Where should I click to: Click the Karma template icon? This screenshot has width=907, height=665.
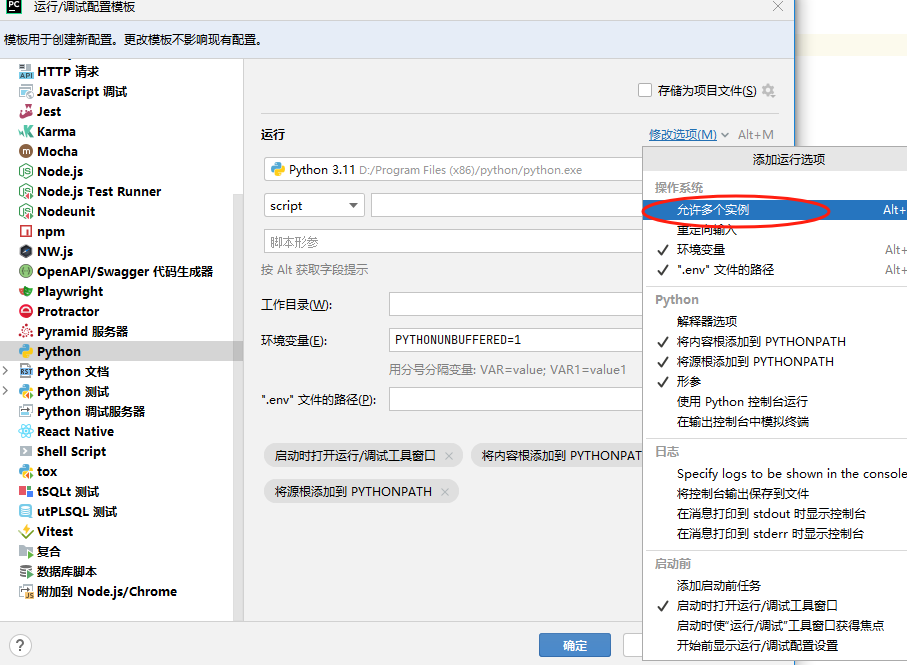pyautogui.click(x=26, y=131)
